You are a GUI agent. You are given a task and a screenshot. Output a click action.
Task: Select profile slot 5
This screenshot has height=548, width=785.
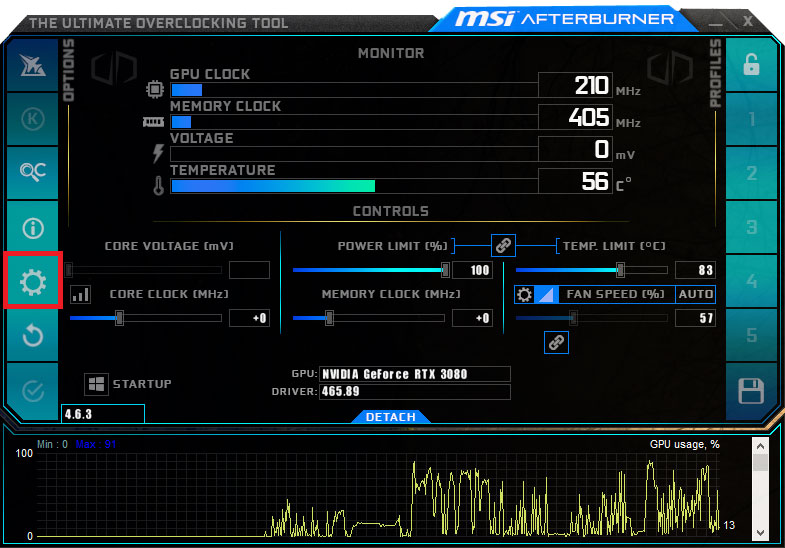click(751, 335)
